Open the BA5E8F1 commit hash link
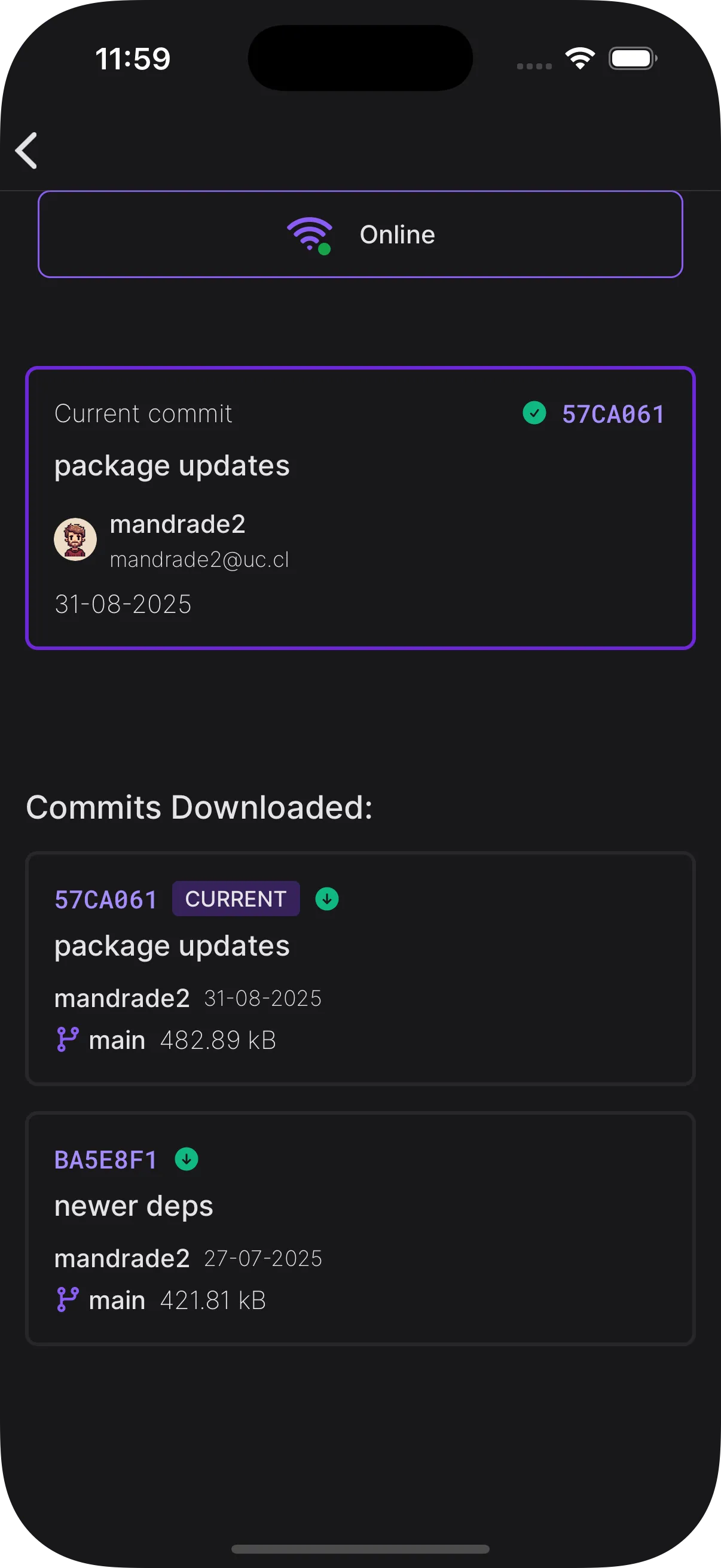Image resolution: width=721 pixels, height=1568 pixels. [106, 1160]
